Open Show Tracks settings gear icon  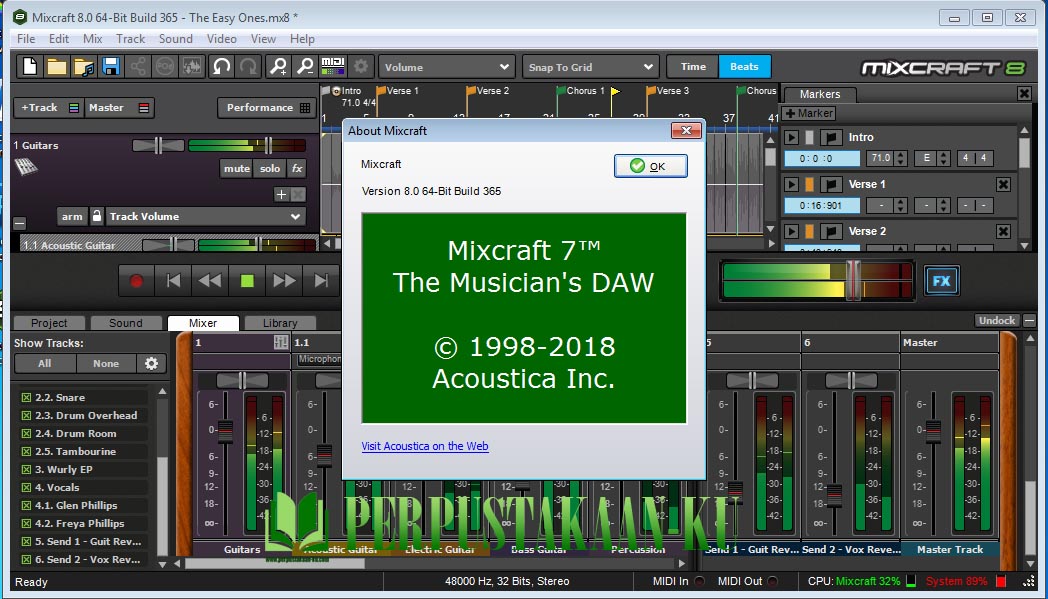(152, 363)
